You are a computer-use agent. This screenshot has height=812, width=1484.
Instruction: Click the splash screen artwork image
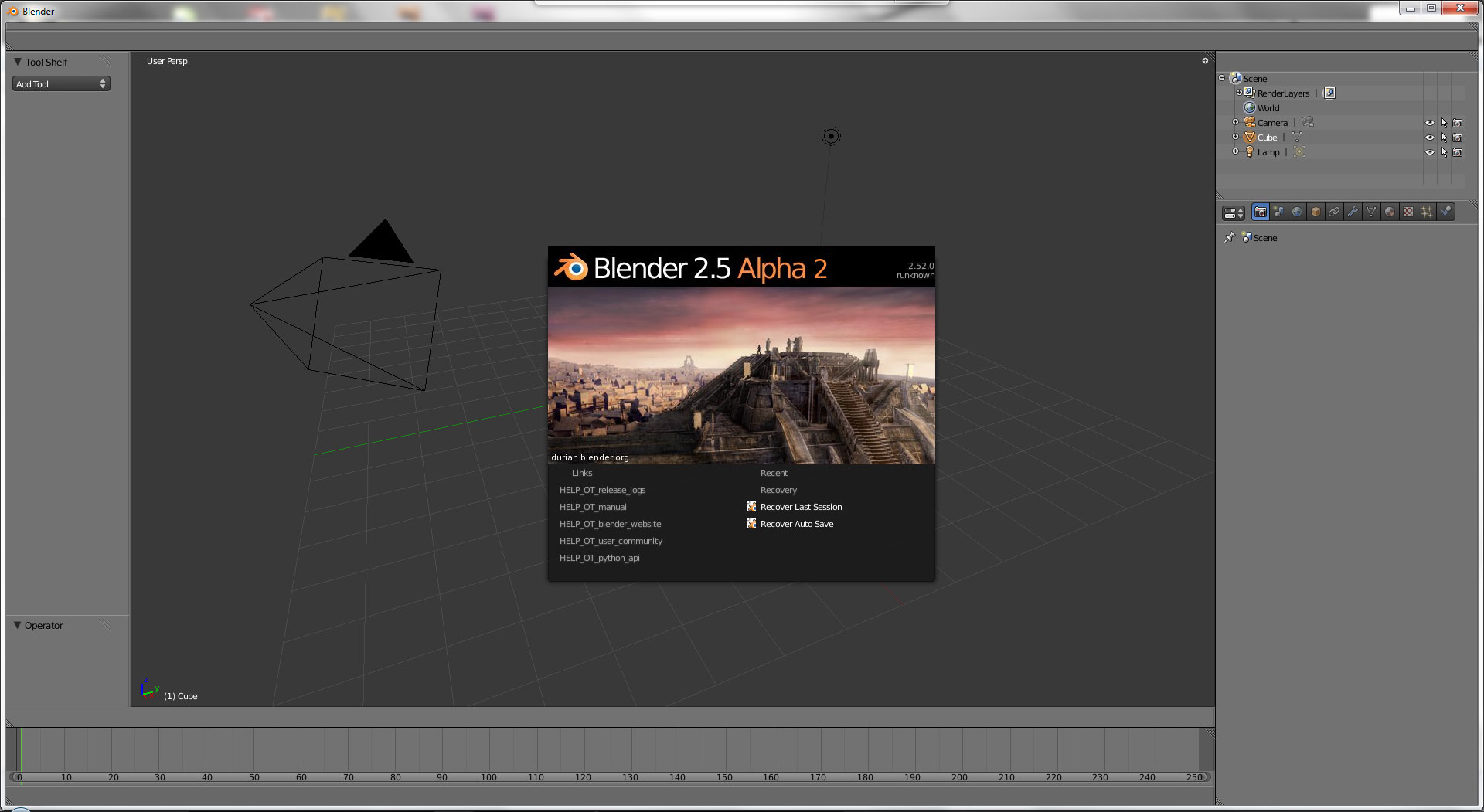[x=741, y=375]
